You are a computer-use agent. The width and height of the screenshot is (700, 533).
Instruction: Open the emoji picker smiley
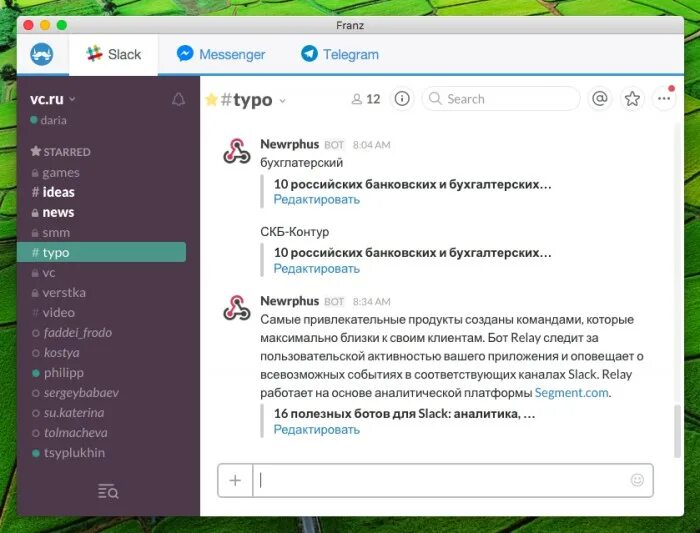pos(637,480)
